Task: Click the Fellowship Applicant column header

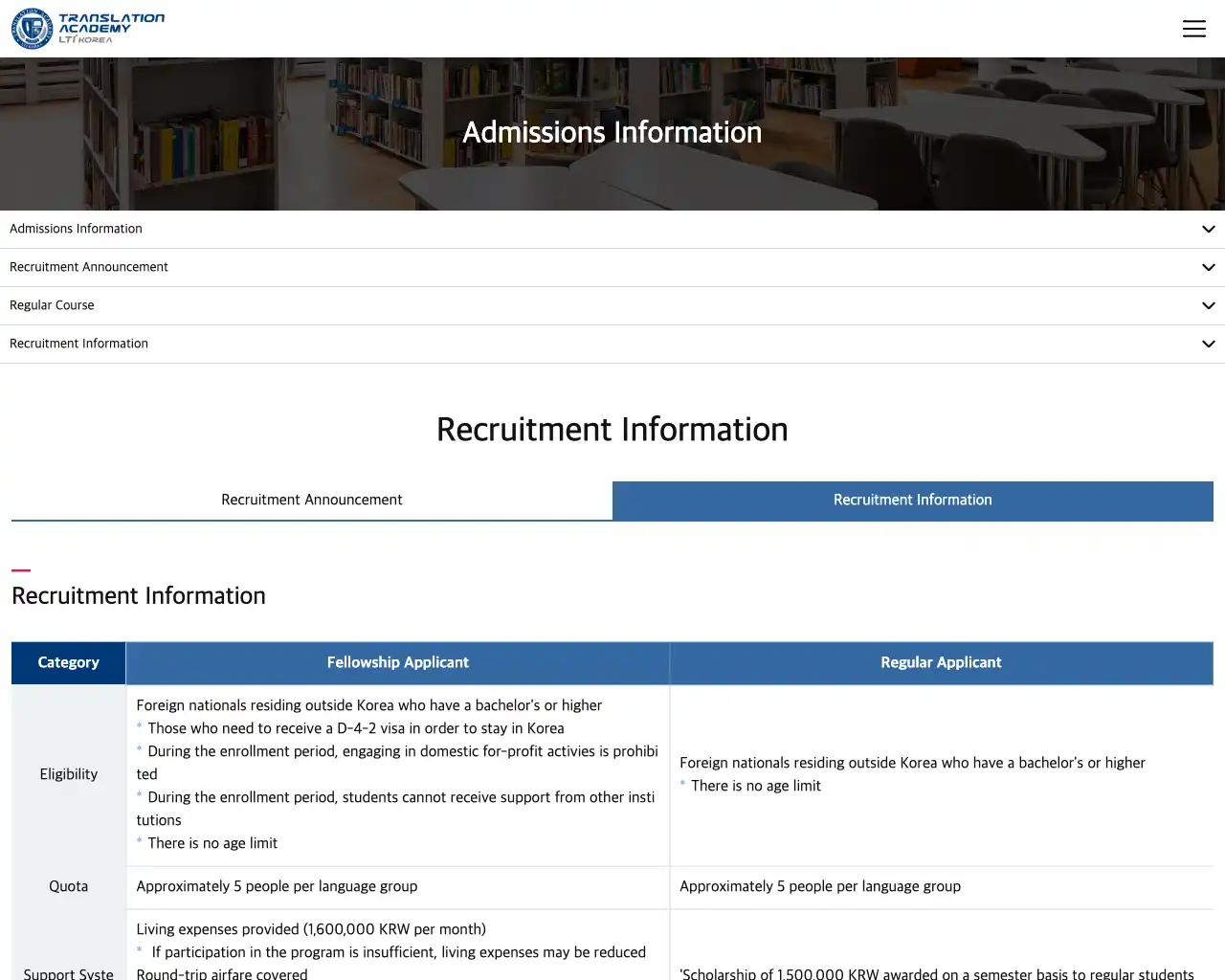Action: pyautogui.click(x=397, y=662)
